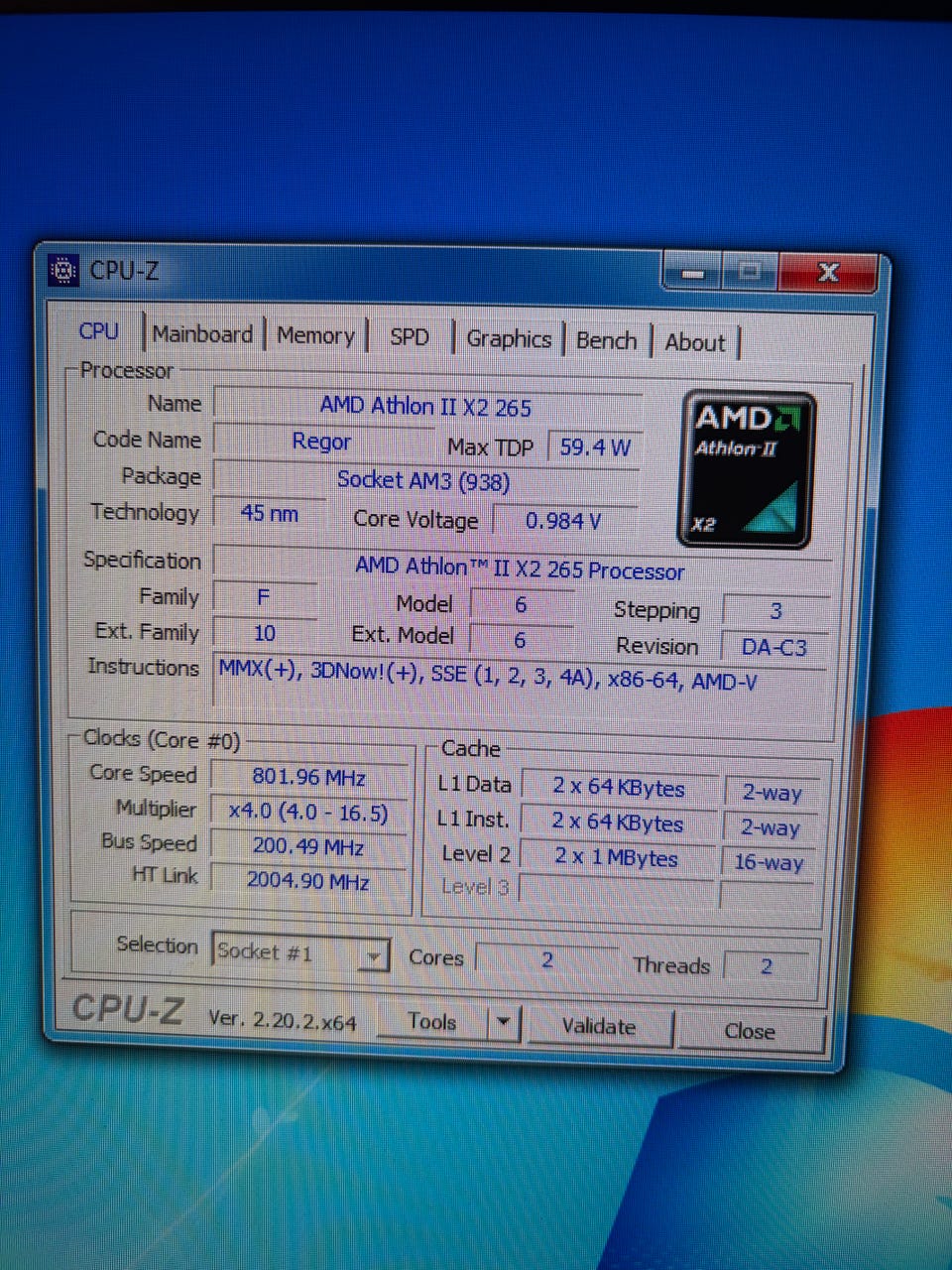952x1270 pixels.
Task: Click the Level 2 value 2 x 1 MBytes
Action: pos(616,857)
